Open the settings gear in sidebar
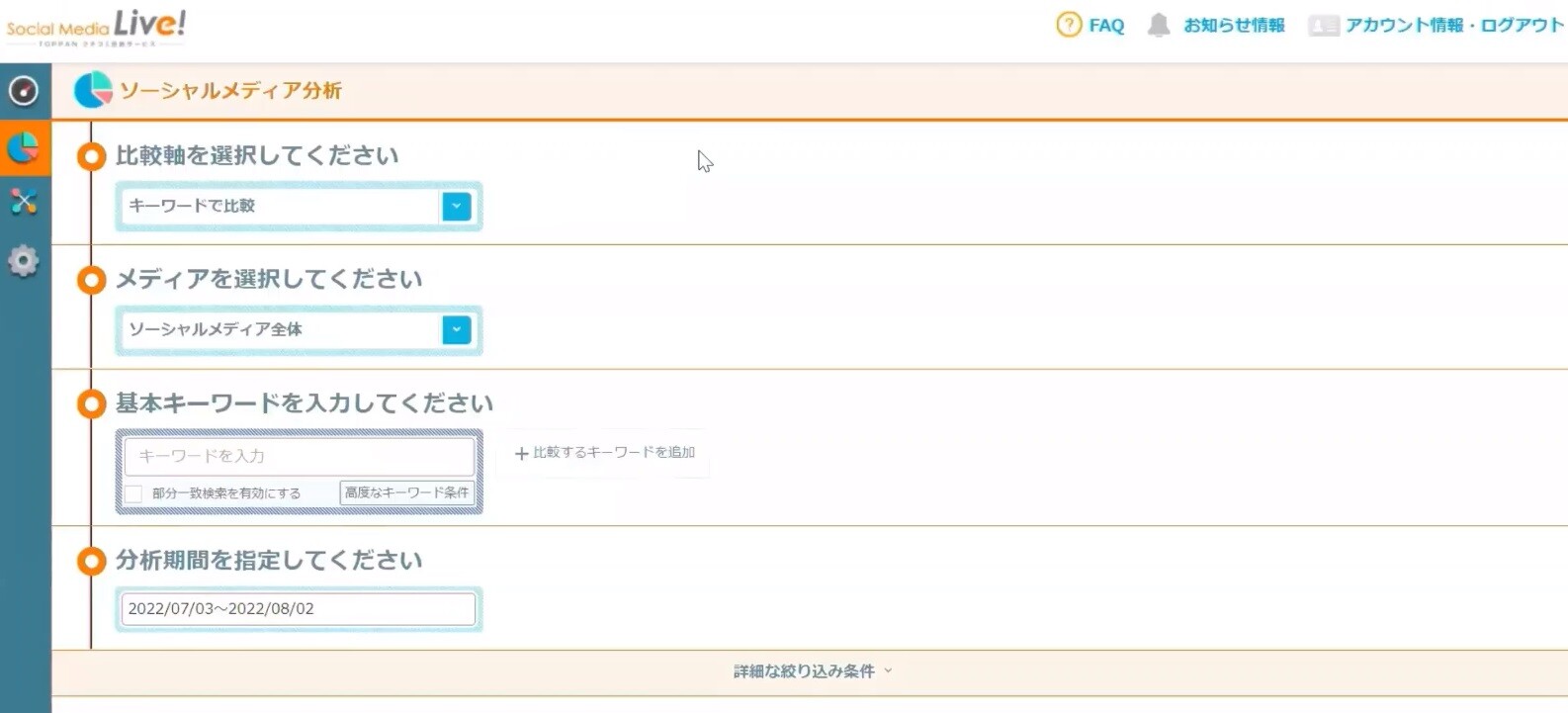 [x=24, y=261]
